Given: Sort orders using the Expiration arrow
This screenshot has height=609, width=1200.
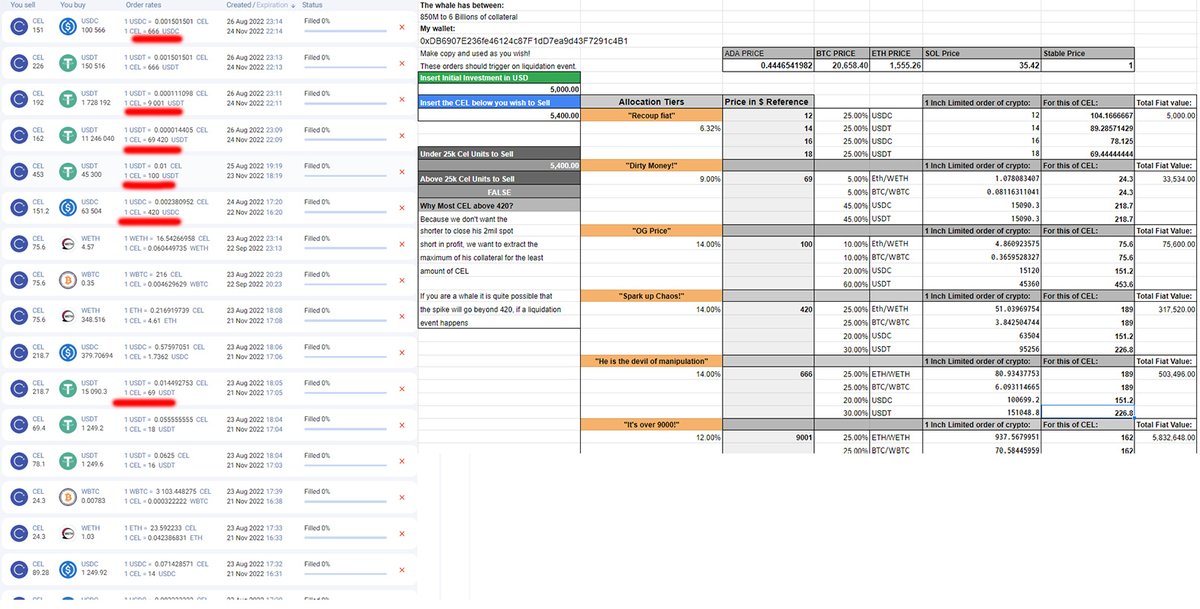Looking at the screenshot, I should click(291, 6).
